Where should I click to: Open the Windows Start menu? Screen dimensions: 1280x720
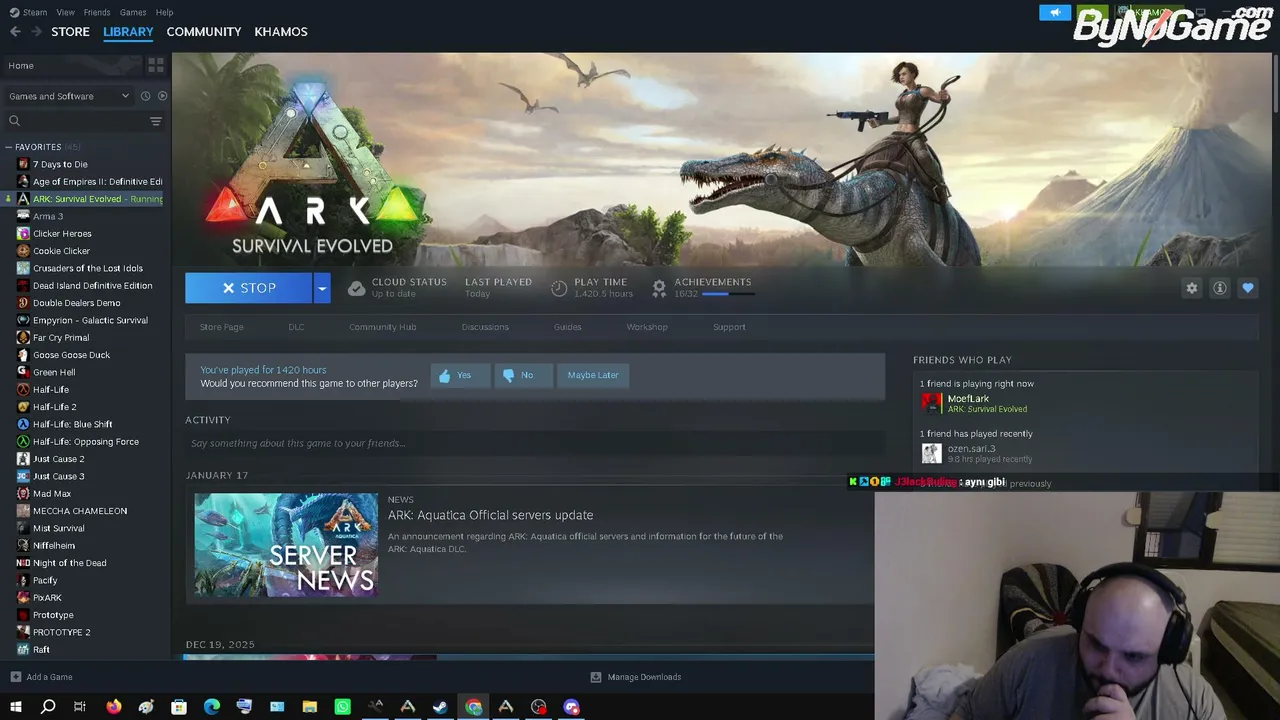15,707
